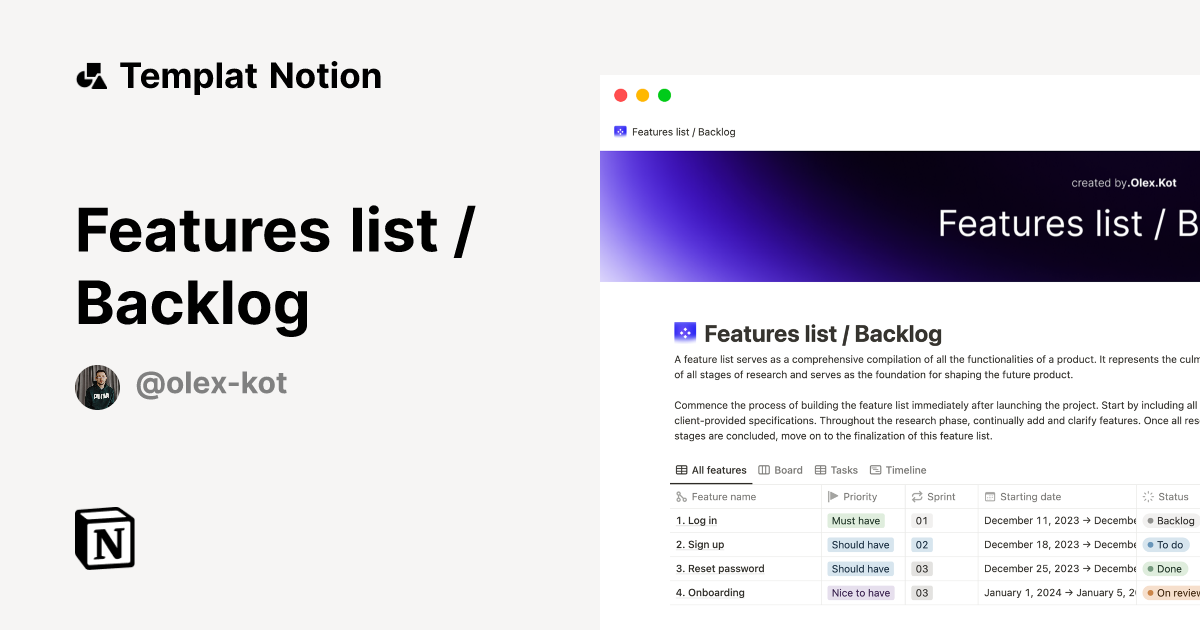Switch to the Timeline tab

905,470
